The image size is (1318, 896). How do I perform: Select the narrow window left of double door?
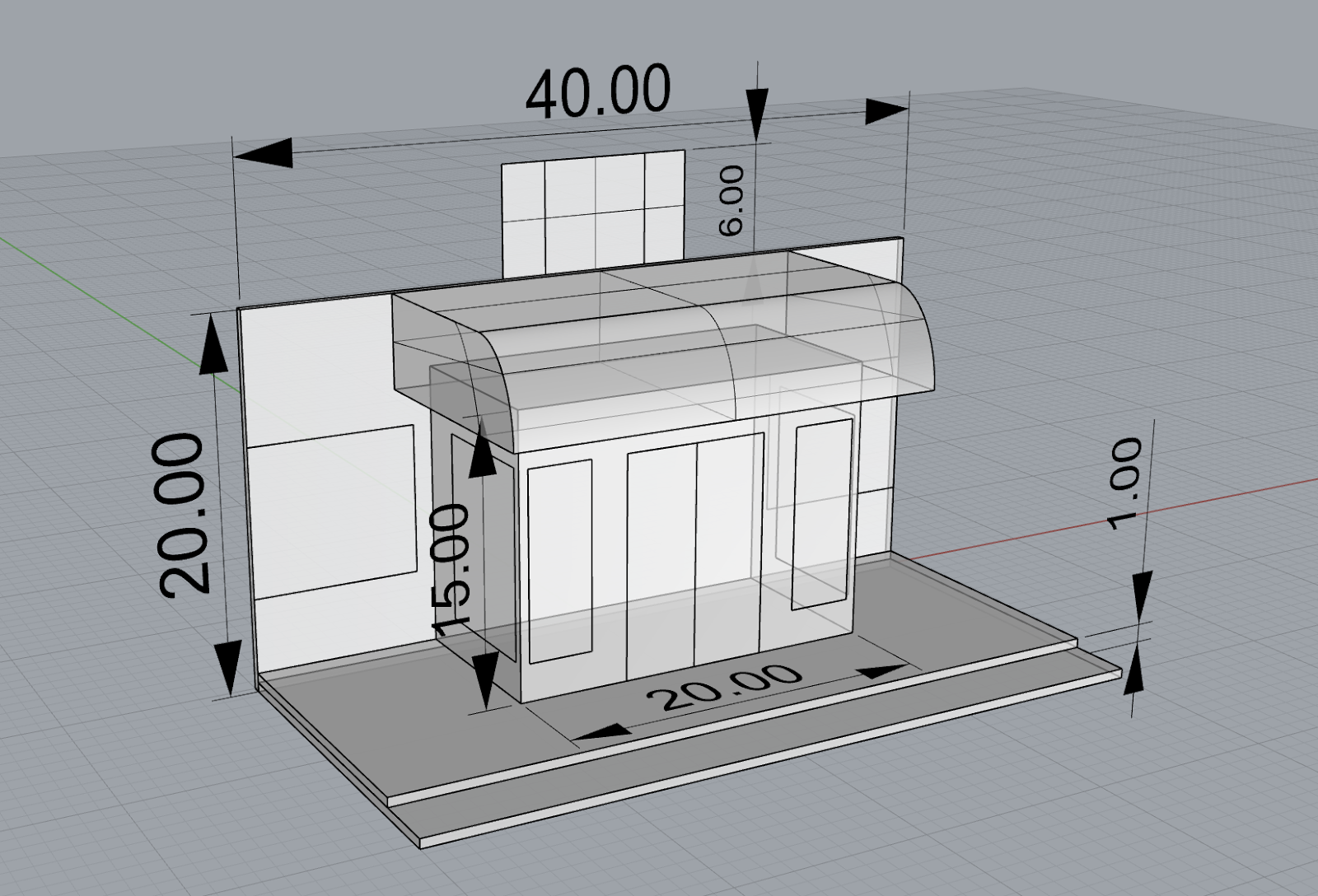[560, 562]
